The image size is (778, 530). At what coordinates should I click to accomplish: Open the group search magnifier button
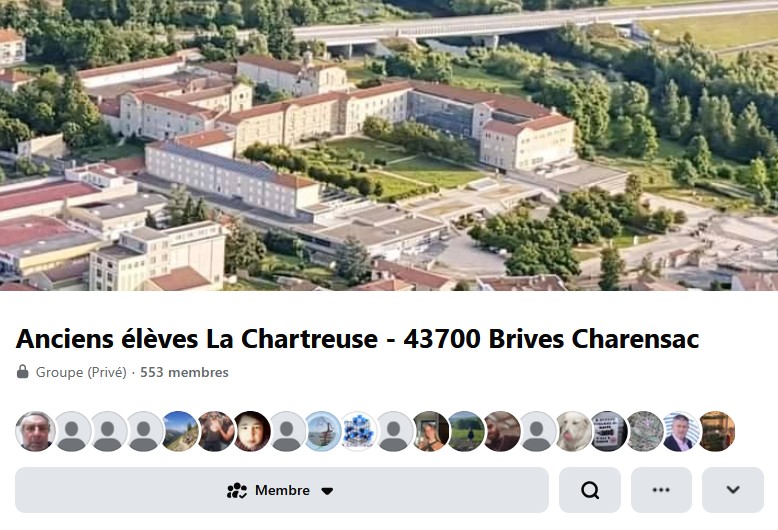[589, 490]
